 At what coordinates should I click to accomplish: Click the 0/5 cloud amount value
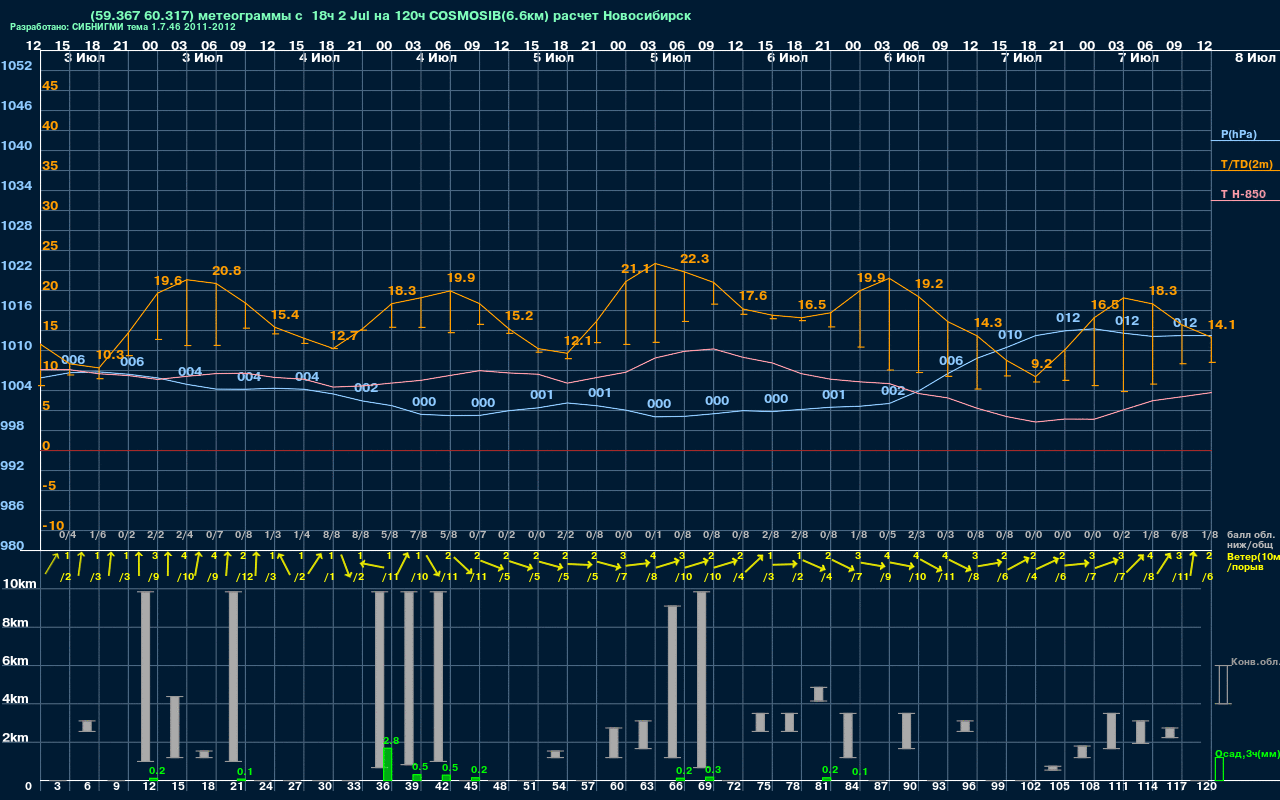coord(887,535)
